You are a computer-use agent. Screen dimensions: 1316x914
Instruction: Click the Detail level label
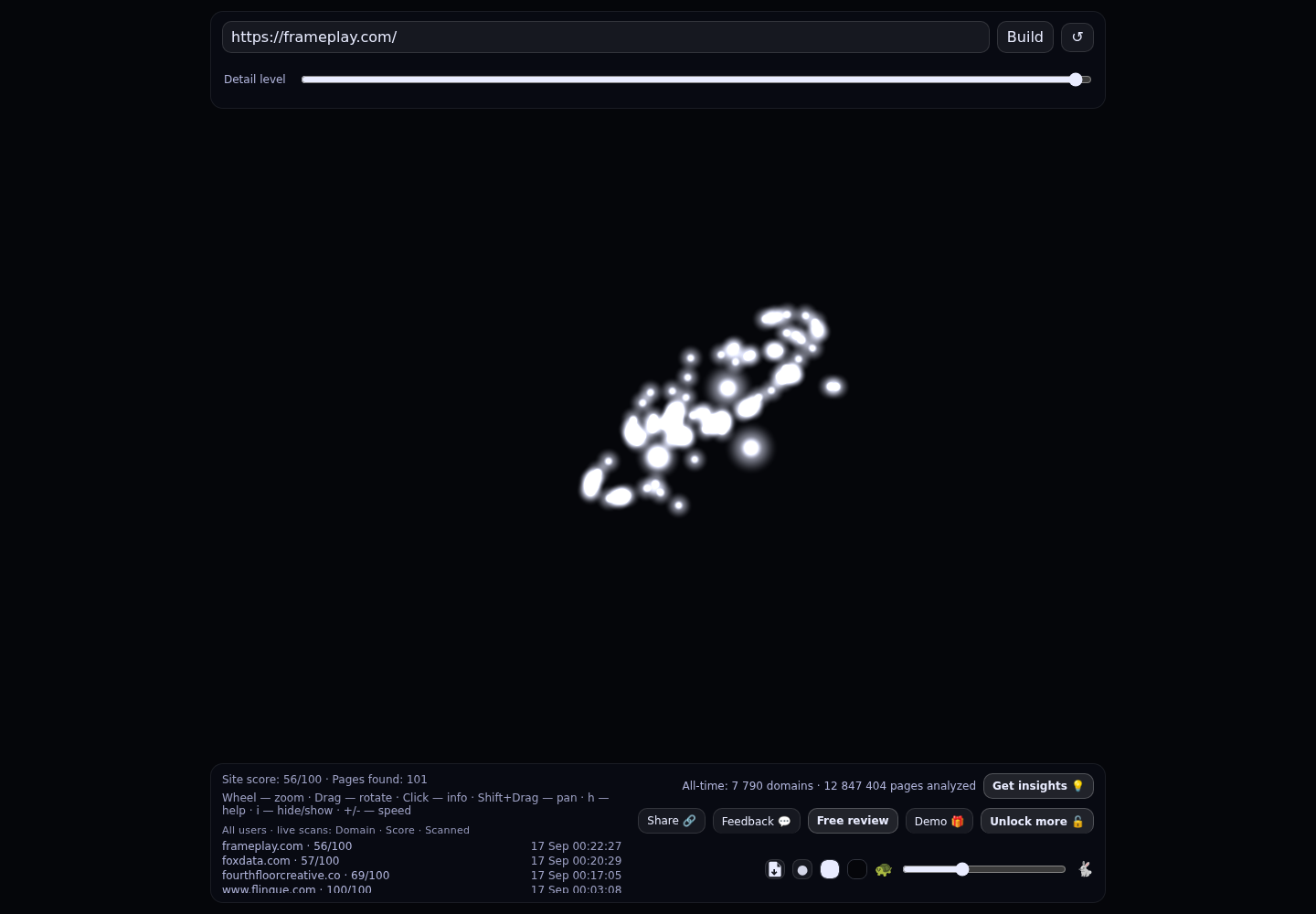tap(255, 80)
